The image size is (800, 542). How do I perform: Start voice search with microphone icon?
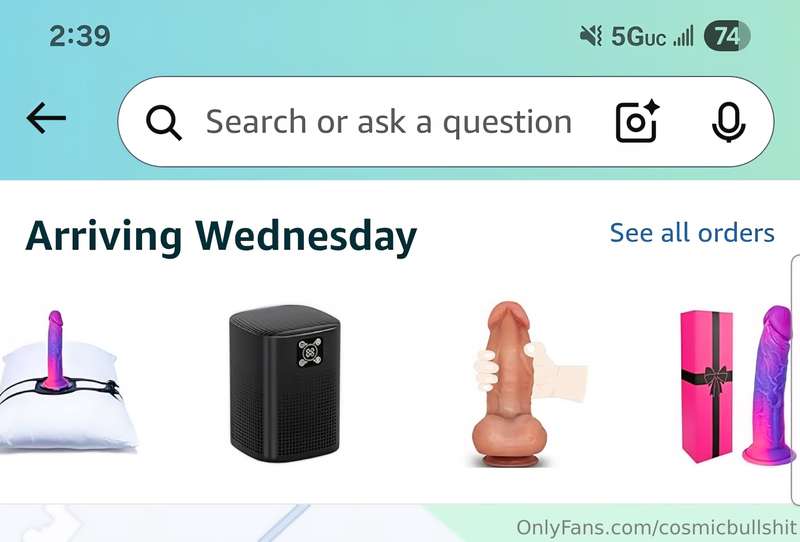click(728, 121)
